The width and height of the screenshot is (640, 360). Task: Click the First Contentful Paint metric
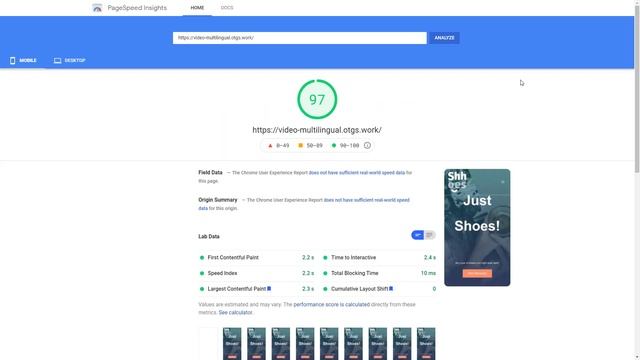pos(256,258)
